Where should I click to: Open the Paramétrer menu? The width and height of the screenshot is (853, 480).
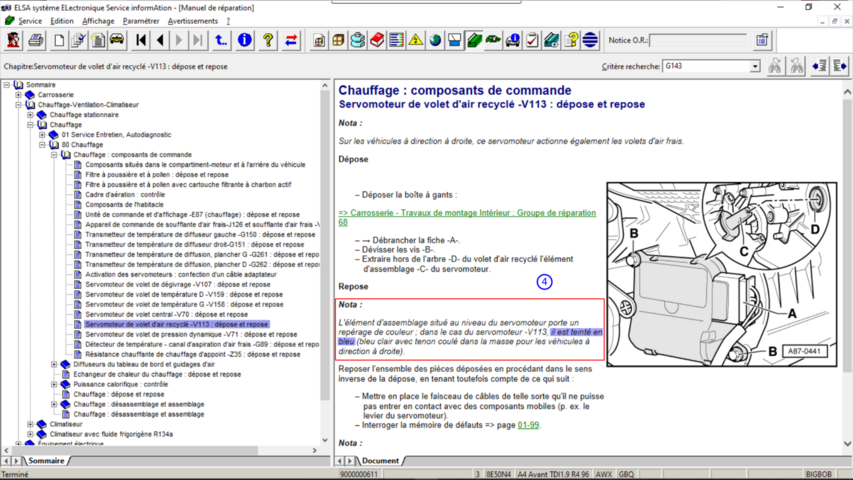141,21
